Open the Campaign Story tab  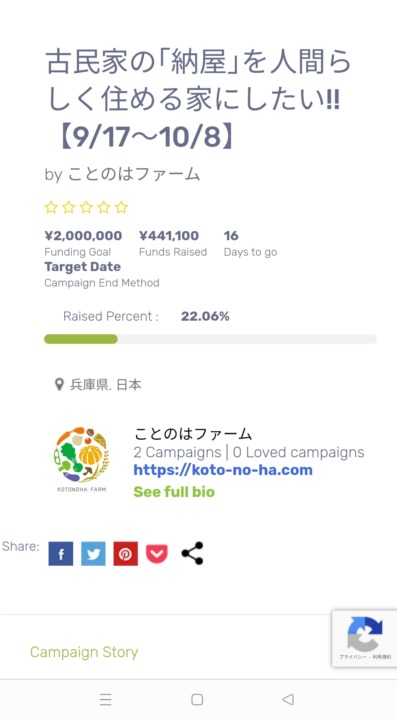pyautogui.click(x=84, y=652)
